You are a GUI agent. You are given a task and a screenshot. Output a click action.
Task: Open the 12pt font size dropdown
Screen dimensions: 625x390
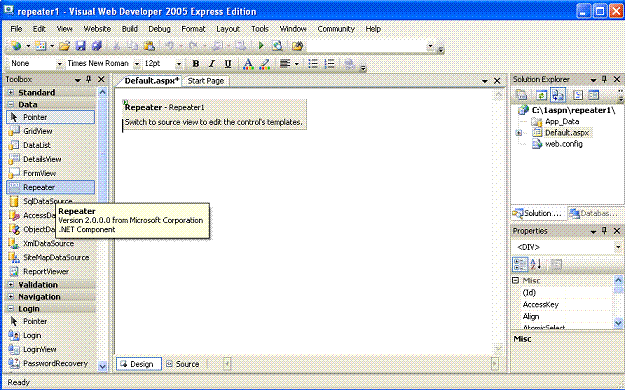(179, 64)
